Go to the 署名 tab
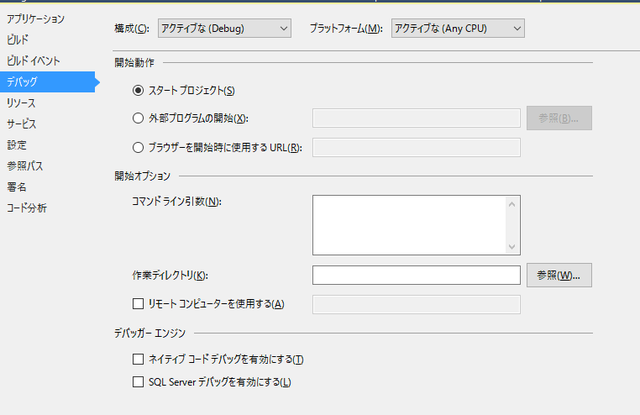This screenshot has width=640, height=415. click(x=17, y=187)
